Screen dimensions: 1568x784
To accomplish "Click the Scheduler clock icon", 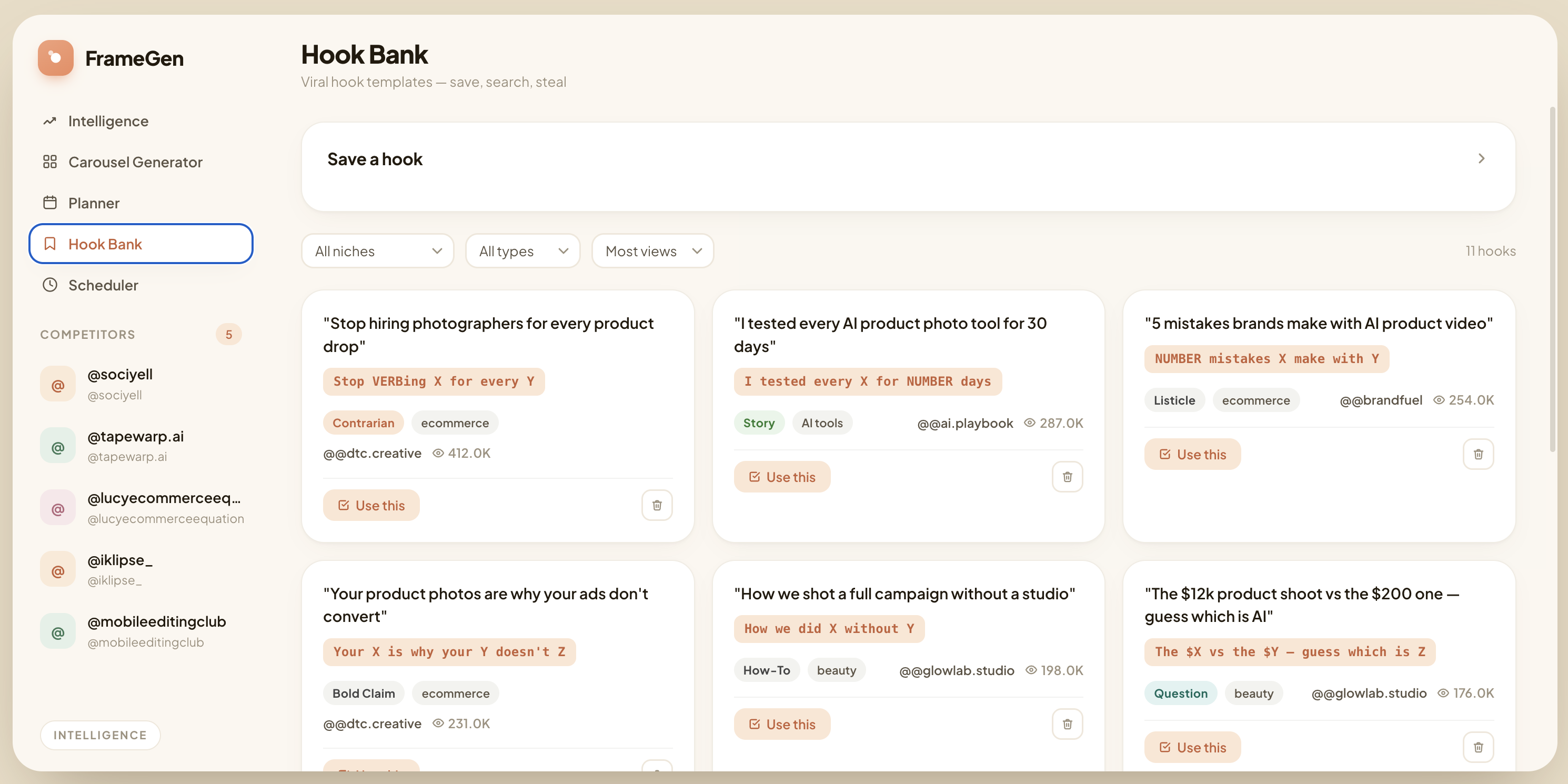I will 50,285.
